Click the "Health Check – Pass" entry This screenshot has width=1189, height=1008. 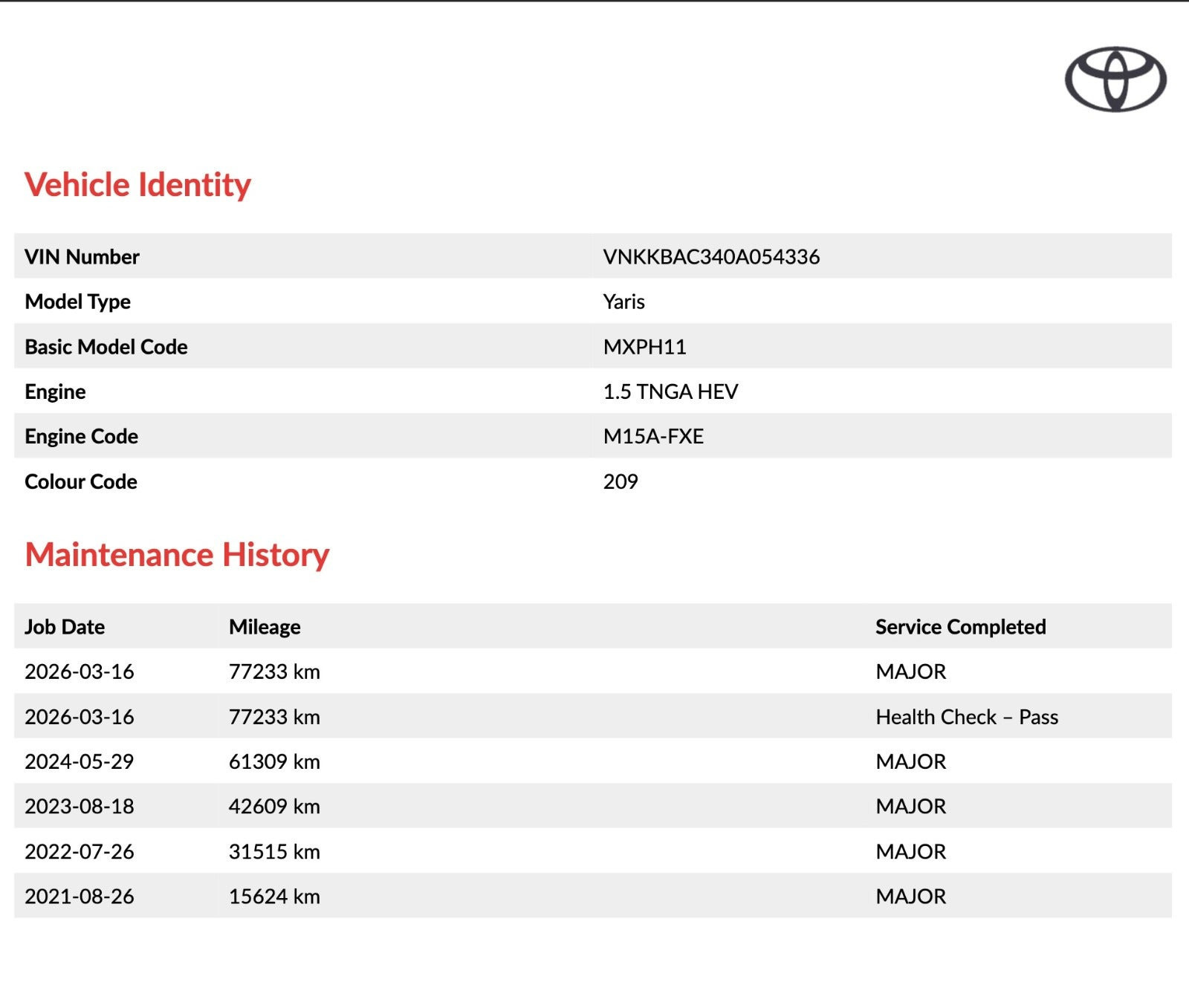pyautogui.click(x=967, y=717)
